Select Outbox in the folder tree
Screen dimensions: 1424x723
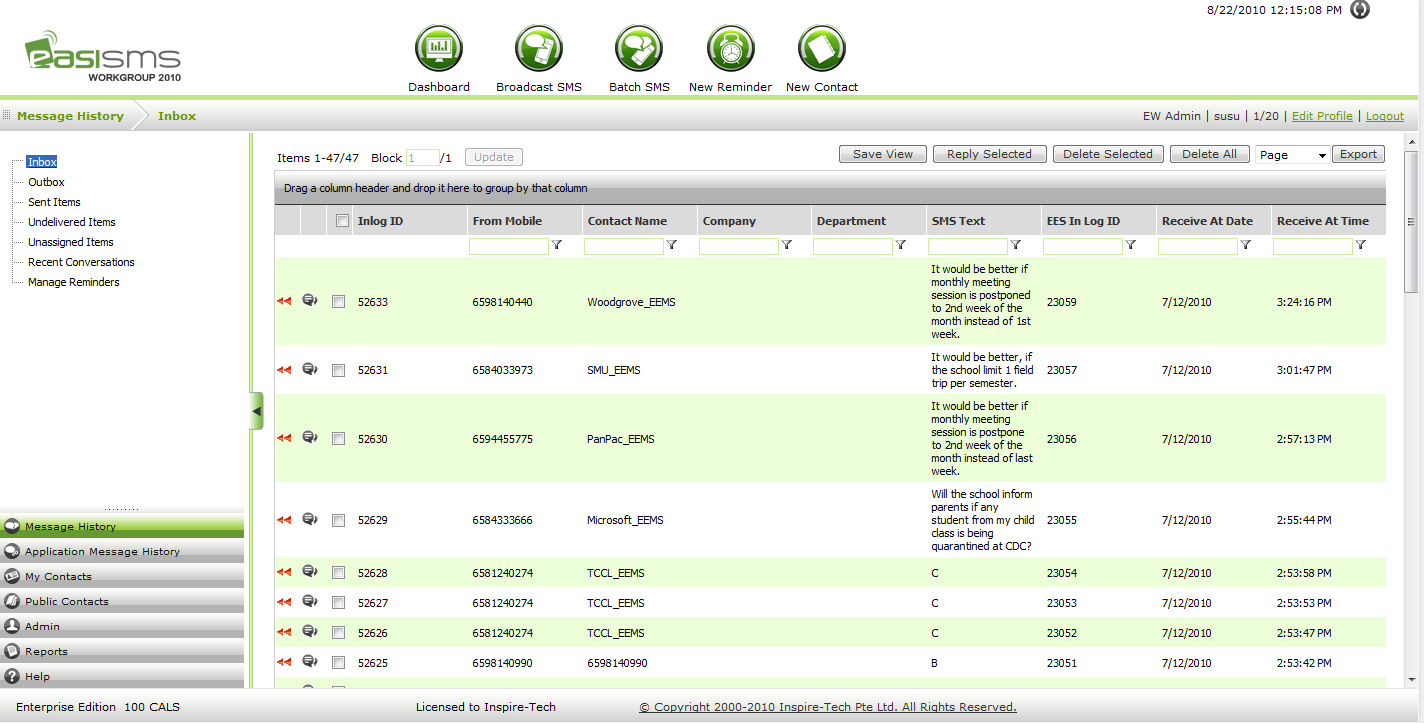[46, 182]
